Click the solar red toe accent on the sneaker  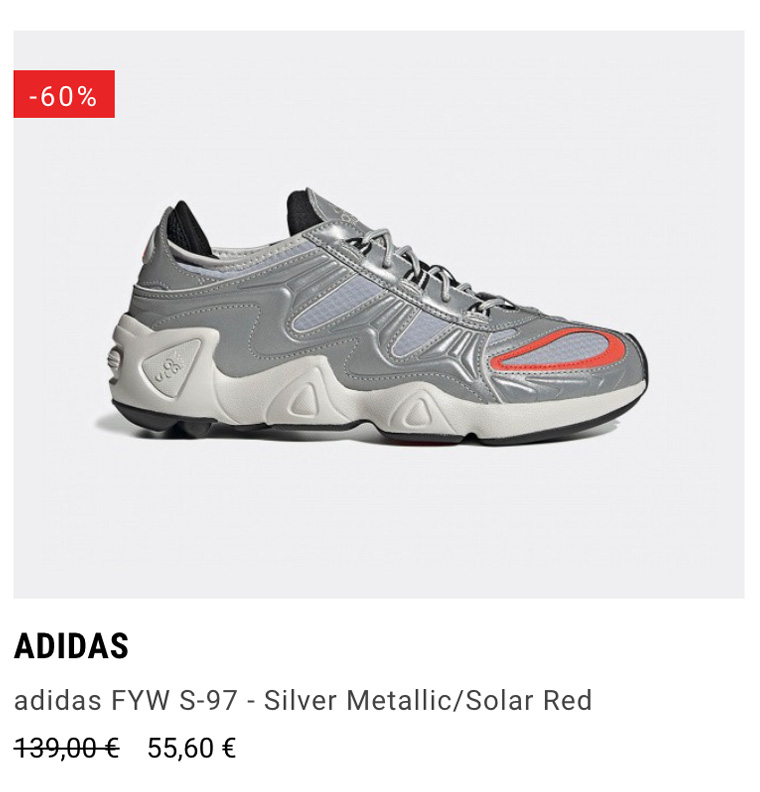coord(561,350)
